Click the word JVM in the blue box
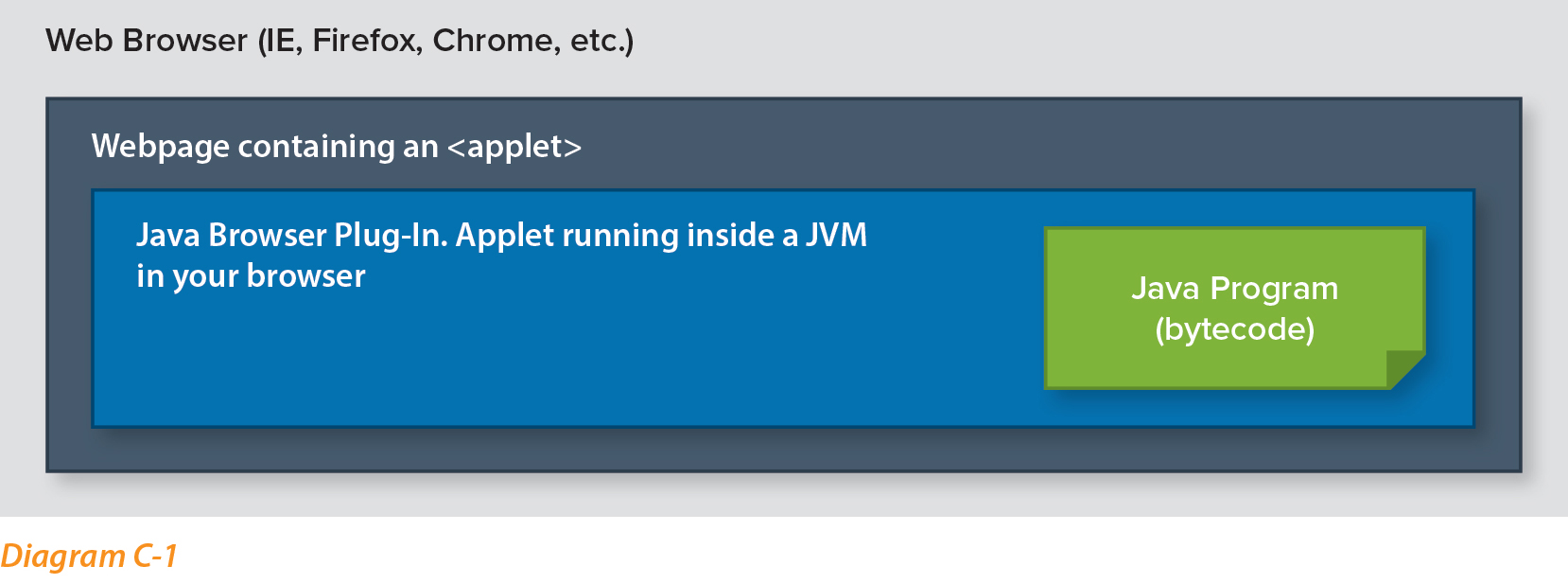 (836, 235)
